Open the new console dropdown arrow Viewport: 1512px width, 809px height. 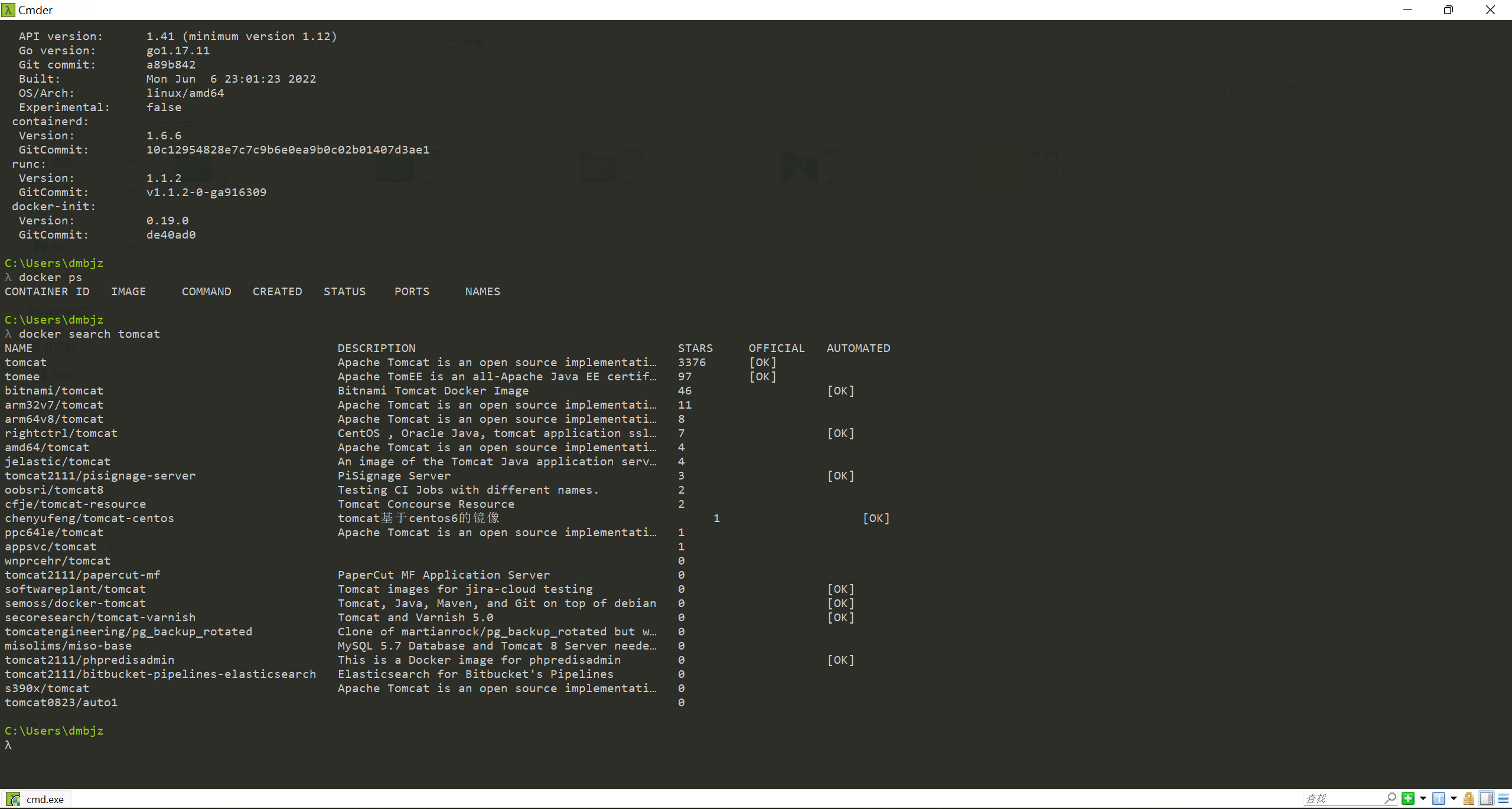tap(1423, 798)
